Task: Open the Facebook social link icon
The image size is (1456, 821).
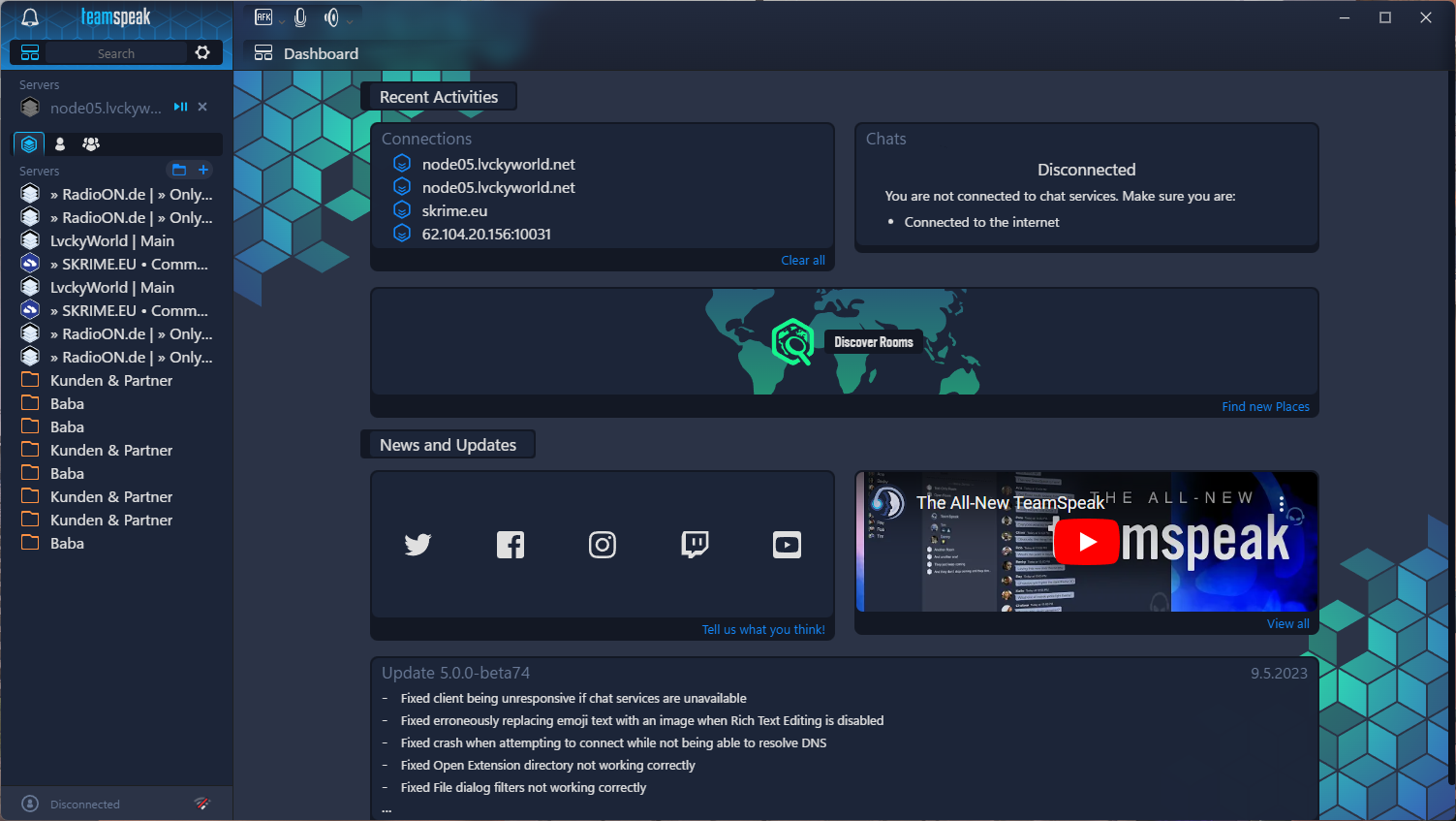Action: (x=511, y=545)
